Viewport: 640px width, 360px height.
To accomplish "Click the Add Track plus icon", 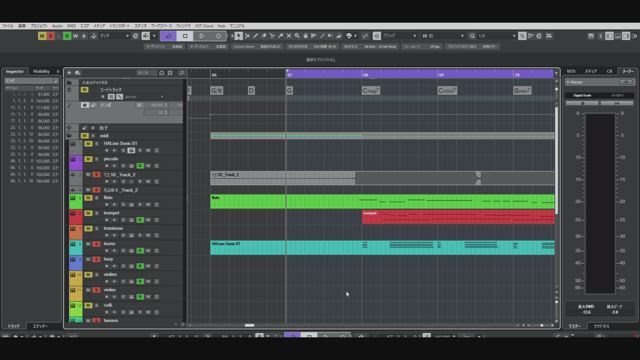I will (69, 73).
